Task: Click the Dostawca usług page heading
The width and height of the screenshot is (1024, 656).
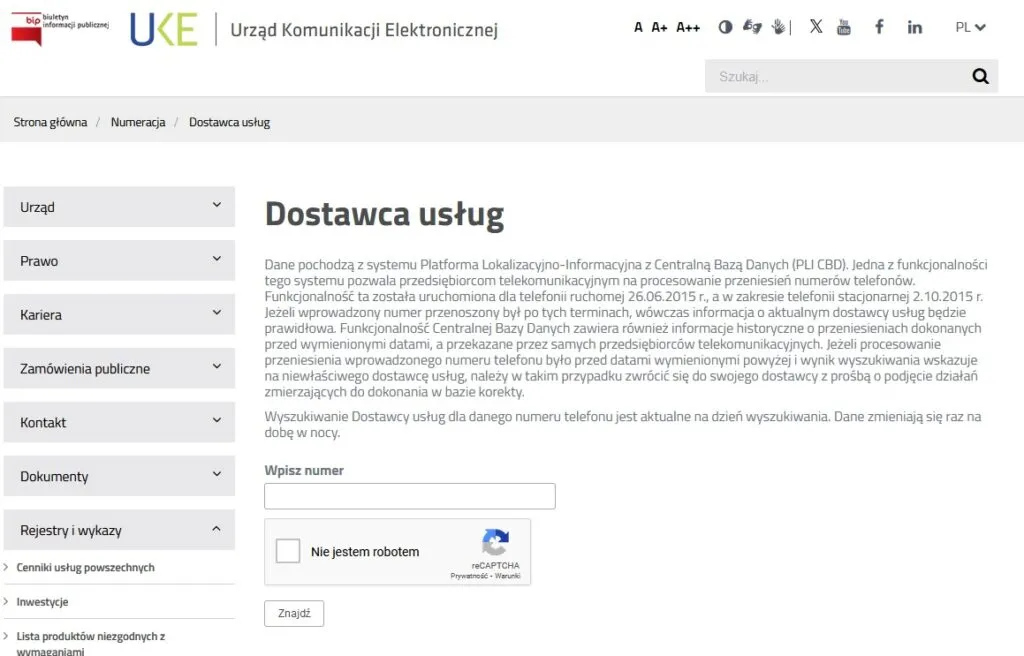Action: (384, 214)
